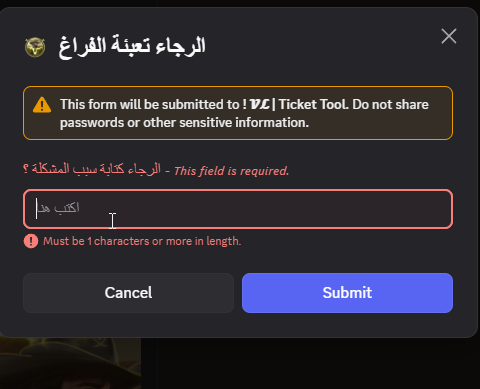Image resolution: width=480 pixels, height=389 pixels.
Task: Click the orange warning triangle icon
Action: pos(42,105)
